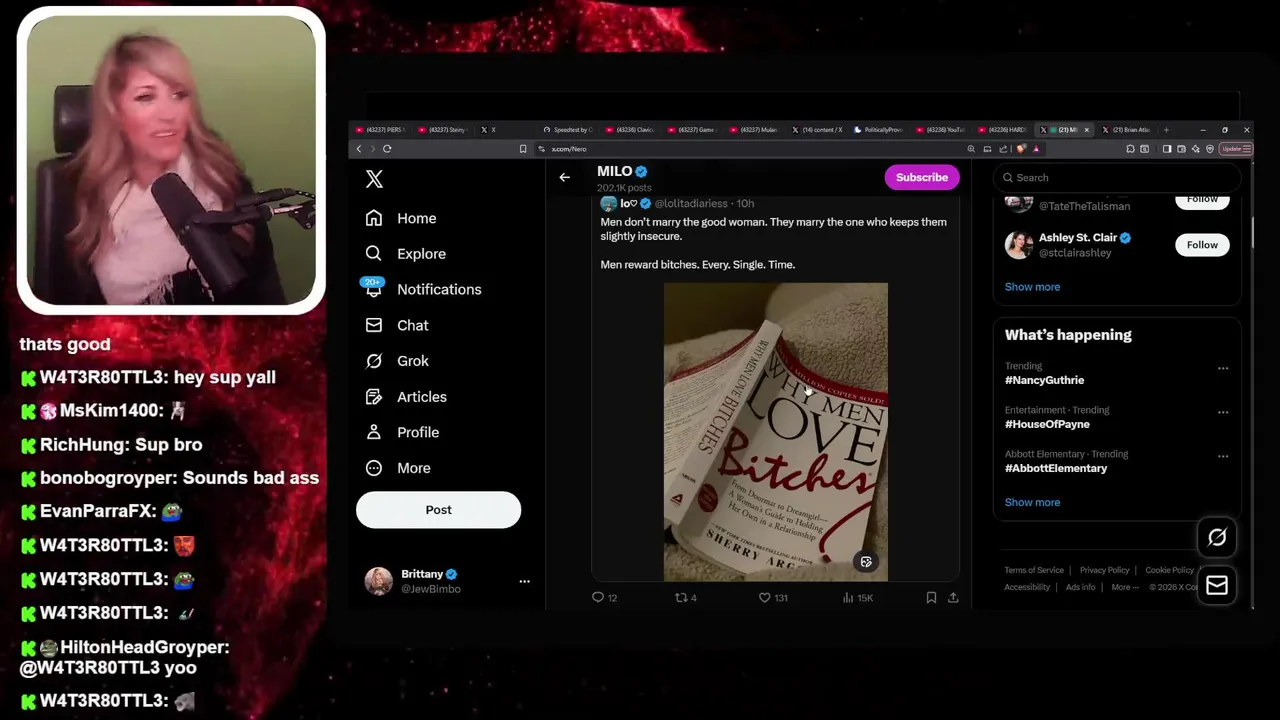
Task: Expand the footer More menu
Action: [1125, 587]
